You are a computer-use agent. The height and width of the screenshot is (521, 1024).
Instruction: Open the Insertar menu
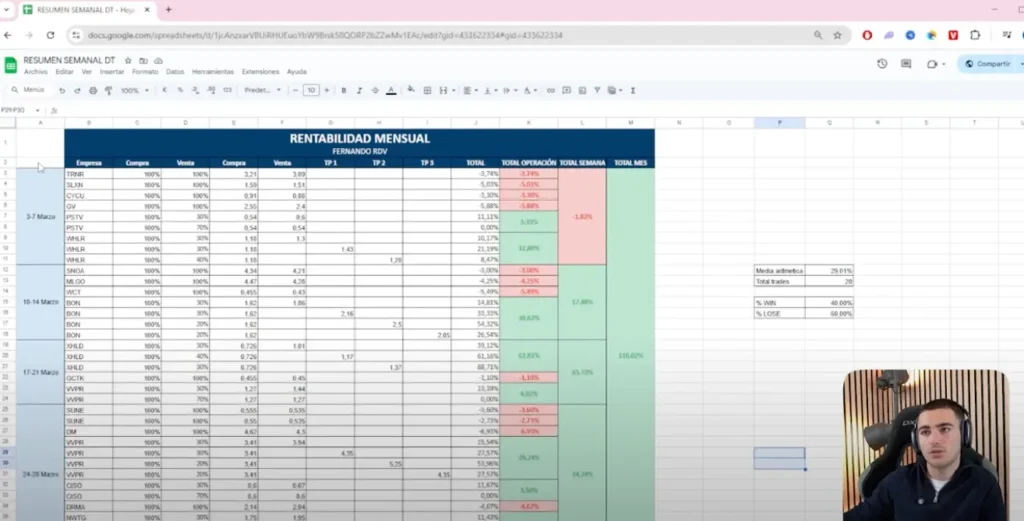click(x=112, y=72)
